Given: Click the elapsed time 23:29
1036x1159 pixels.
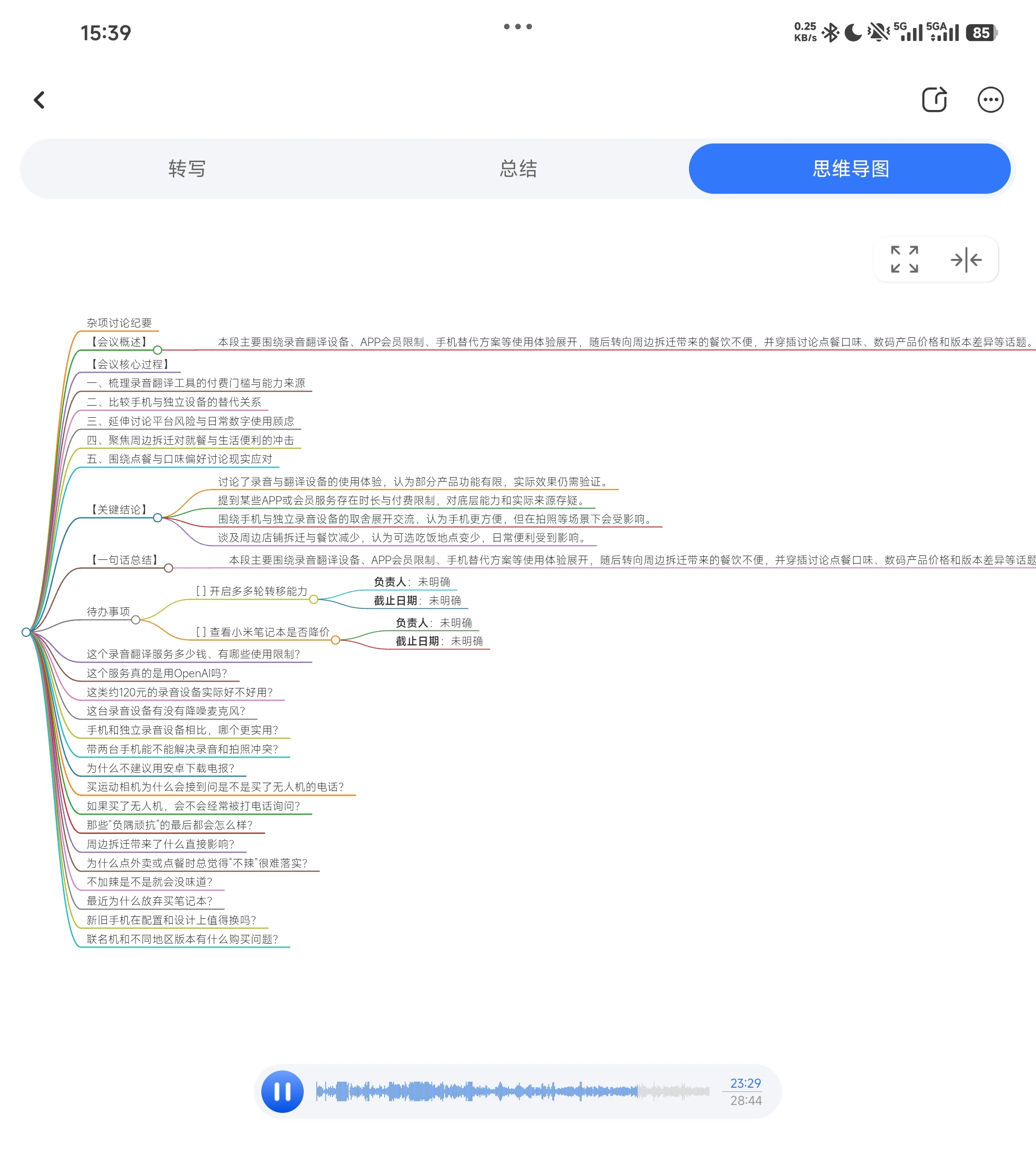Looking at the screenshot, I should pos(746,1083).
